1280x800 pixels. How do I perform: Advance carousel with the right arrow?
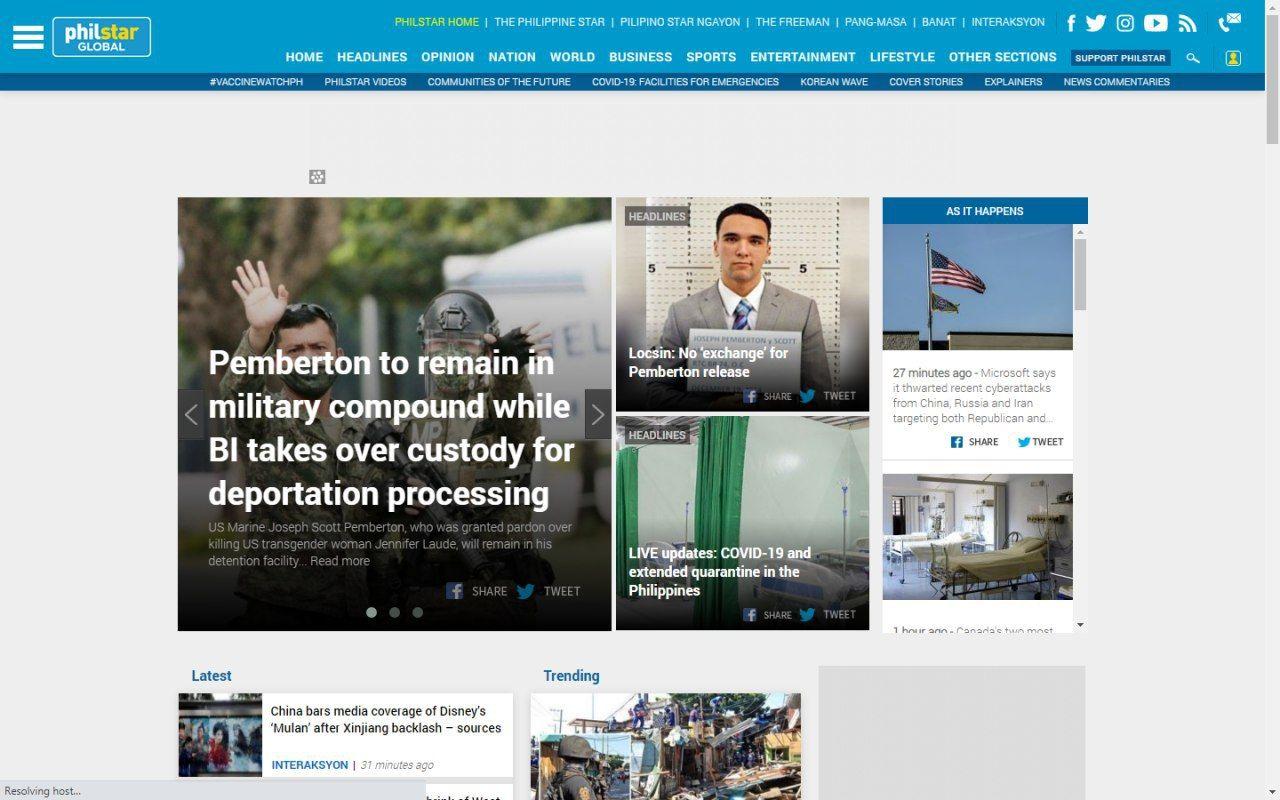pos(597,414)
